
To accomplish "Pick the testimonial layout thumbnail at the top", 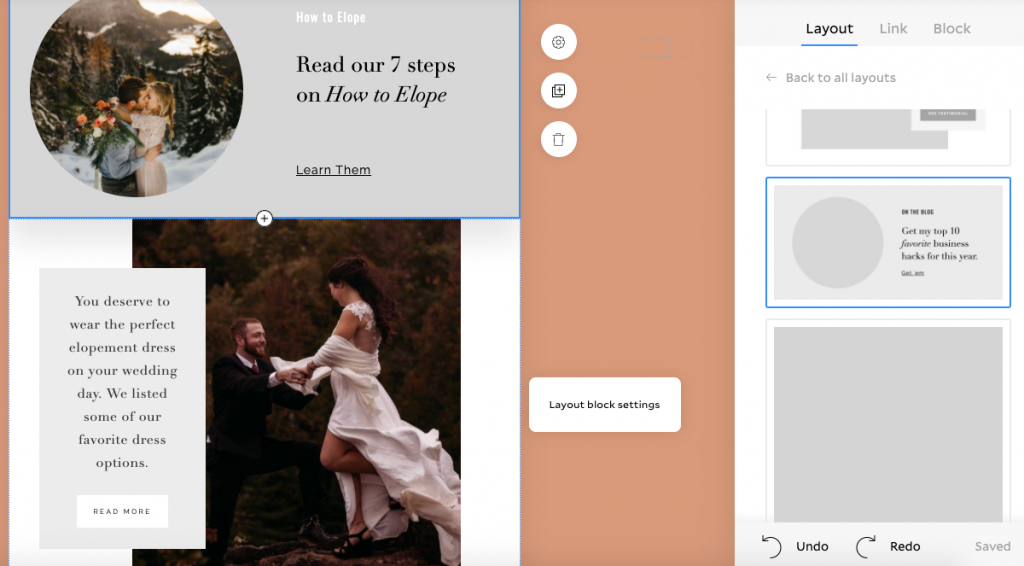I will pos(887,133).
